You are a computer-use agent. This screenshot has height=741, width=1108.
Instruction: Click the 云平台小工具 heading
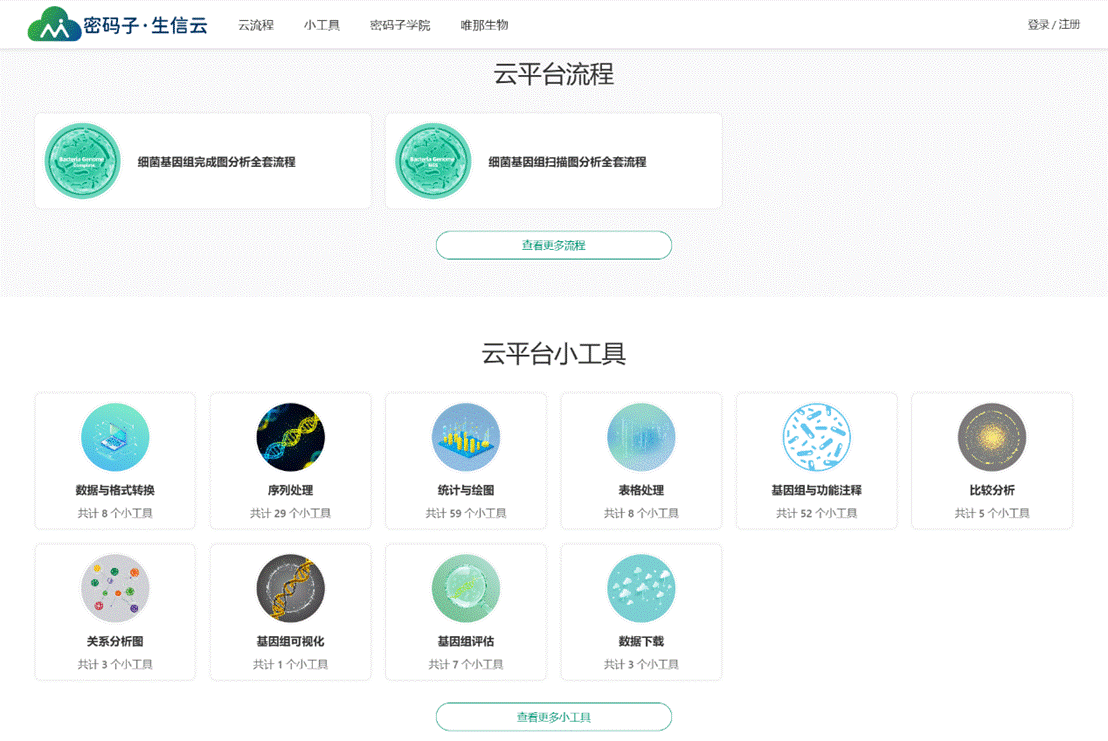[554, 354]
